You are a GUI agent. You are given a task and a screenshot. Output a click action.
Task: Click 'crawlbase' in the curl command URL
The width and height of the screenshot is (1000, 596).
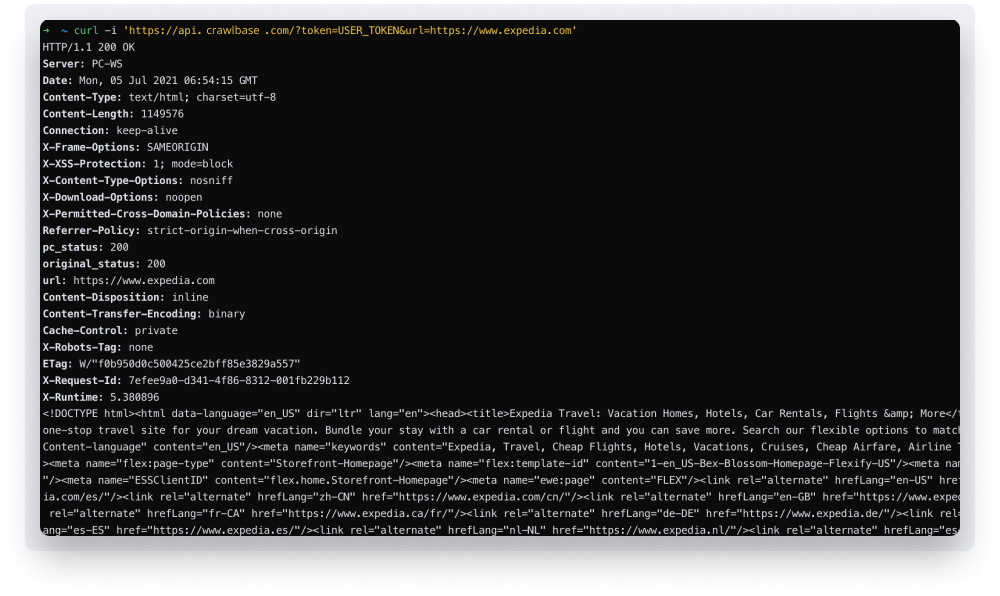coord(233,31)
